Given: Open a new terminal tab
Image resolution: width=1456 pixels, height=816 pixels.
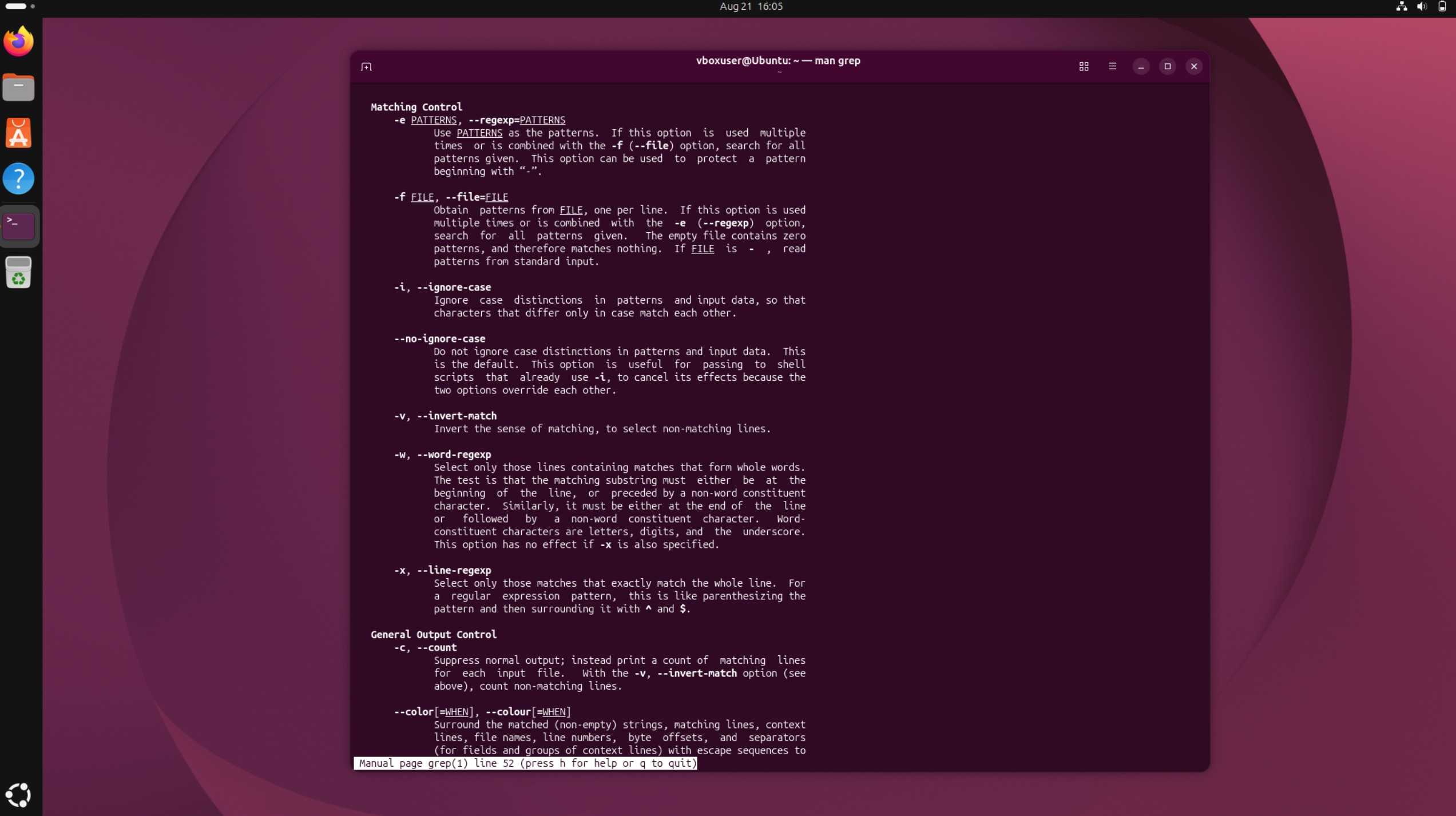Looking at the screenshot, I should pyautogui.click(x=366, y=67).
